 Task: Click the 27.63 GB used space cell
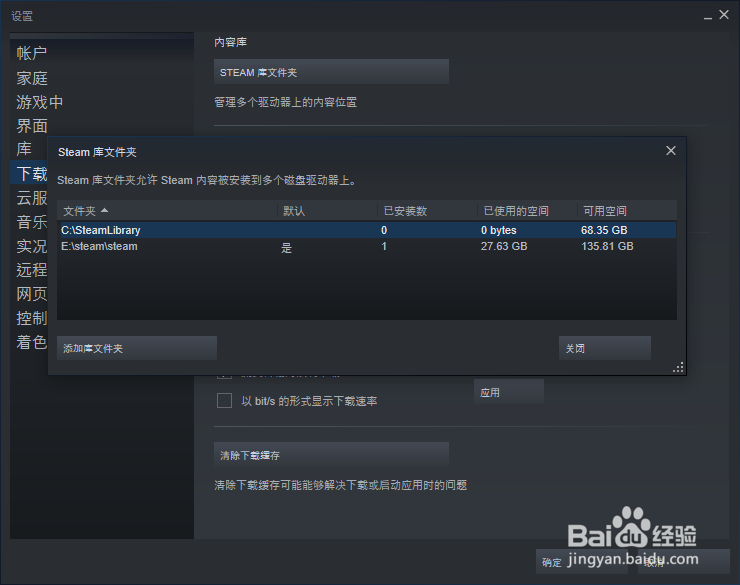click(x=504, y=246)
